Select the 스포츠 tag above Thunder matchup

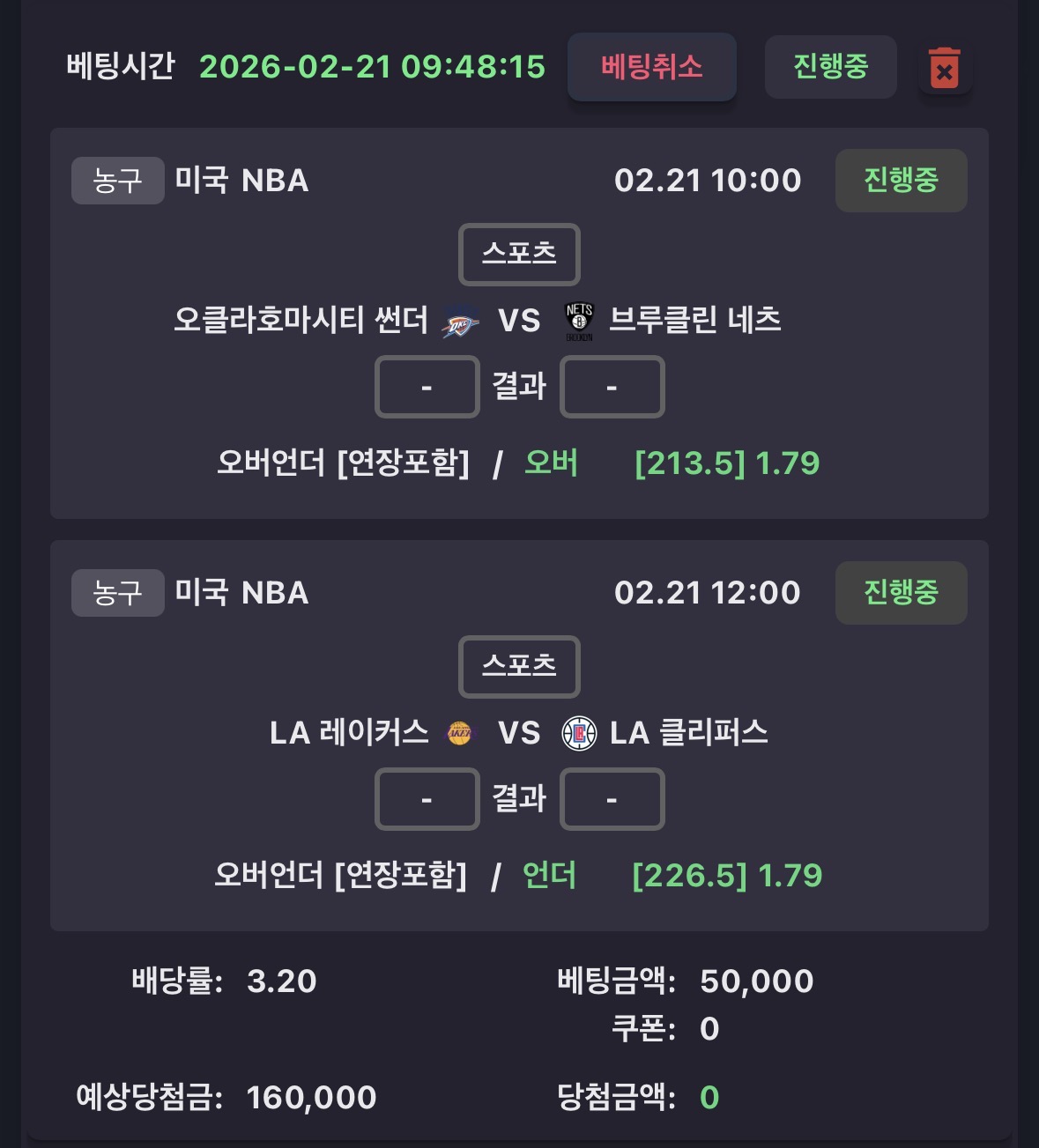click(x=519, y=255)
